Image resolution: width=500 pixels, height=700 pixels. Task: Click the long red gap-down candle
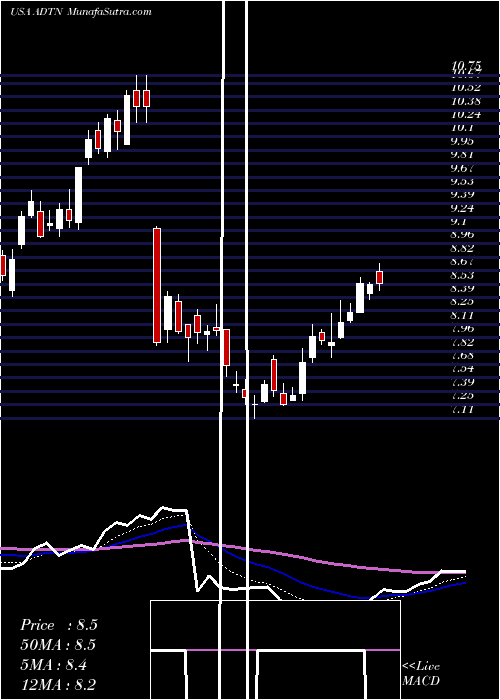[x=157, y=286]
